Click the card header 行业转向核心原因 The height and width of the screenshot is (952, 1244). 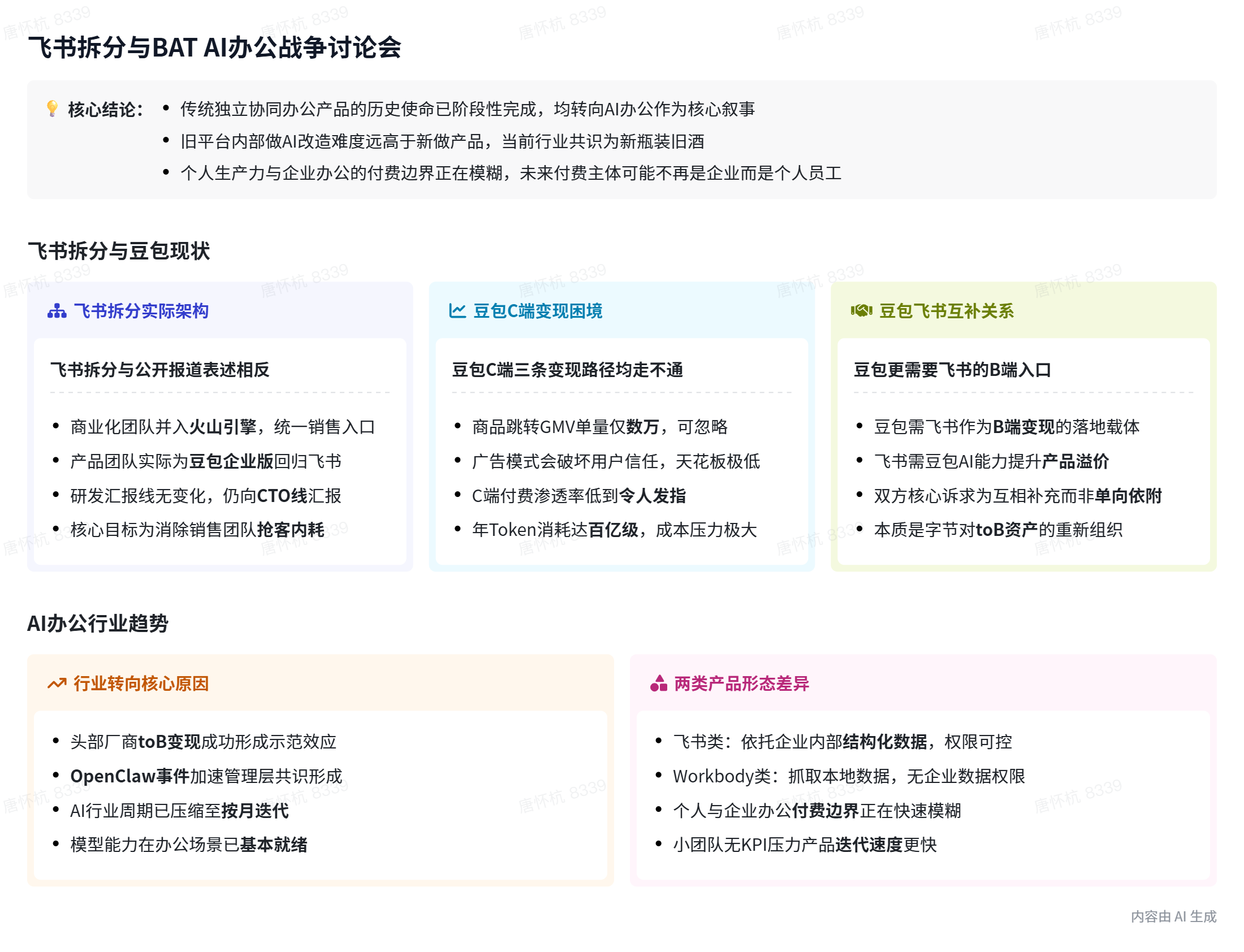(141, 684)
